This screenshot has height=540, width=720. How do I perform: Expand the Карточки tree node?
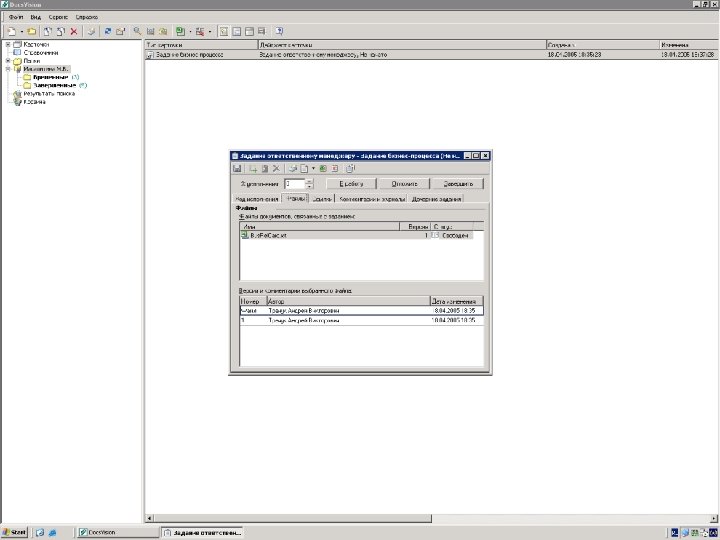tap(8, 45)
